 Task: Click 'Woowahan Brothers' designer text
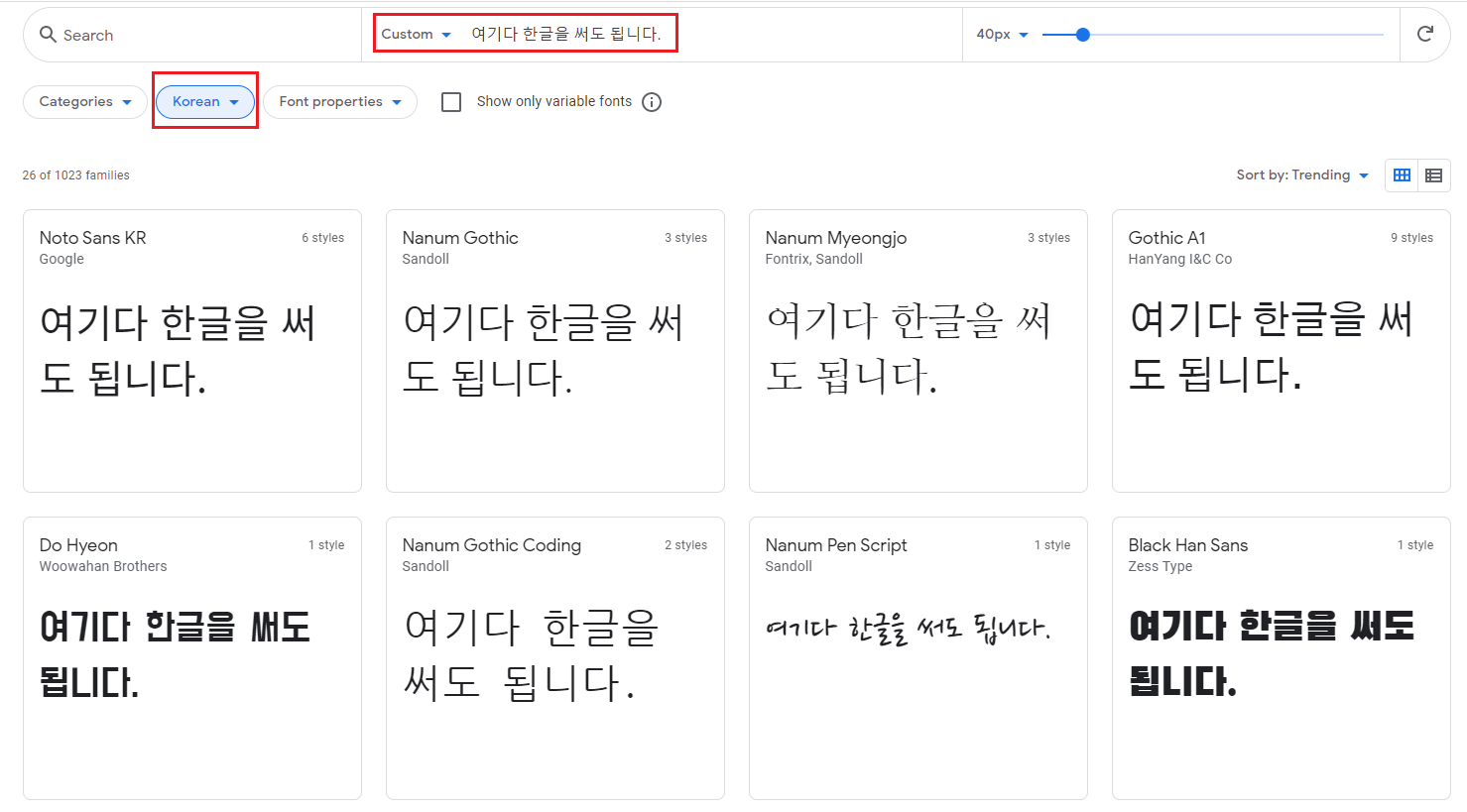click(103, 566)
